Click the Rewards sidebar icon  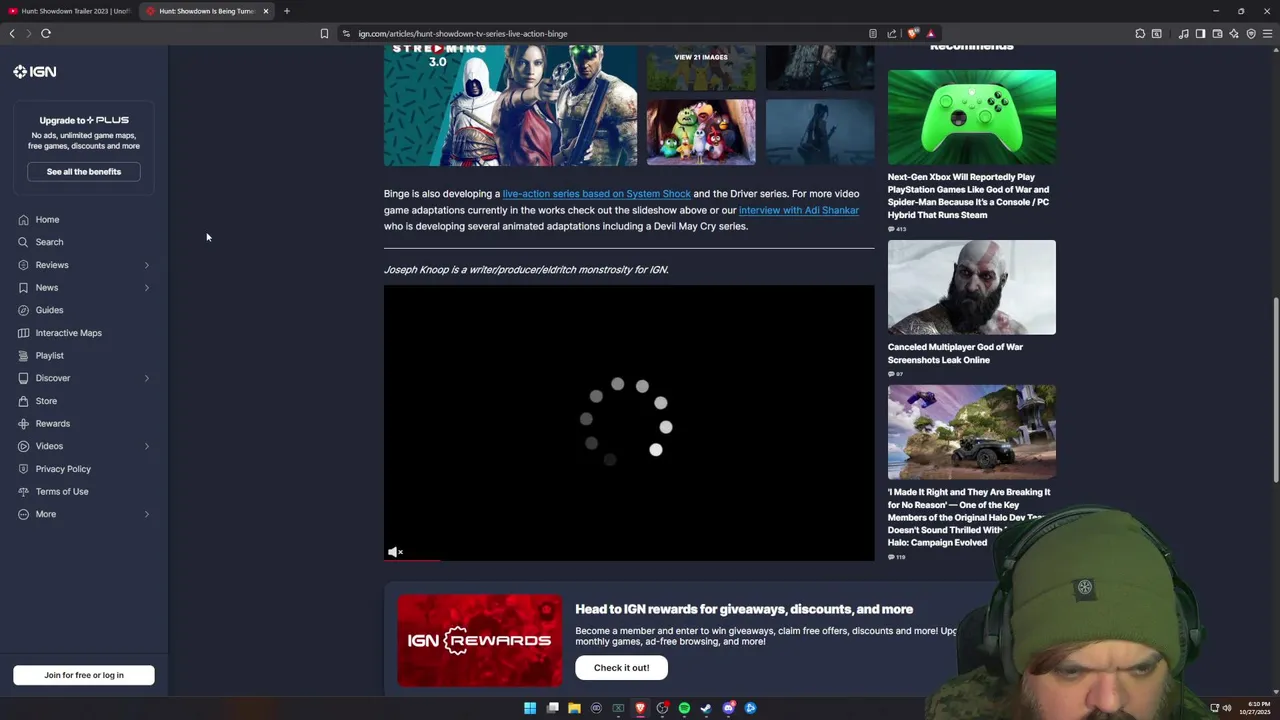pos(23,424)
